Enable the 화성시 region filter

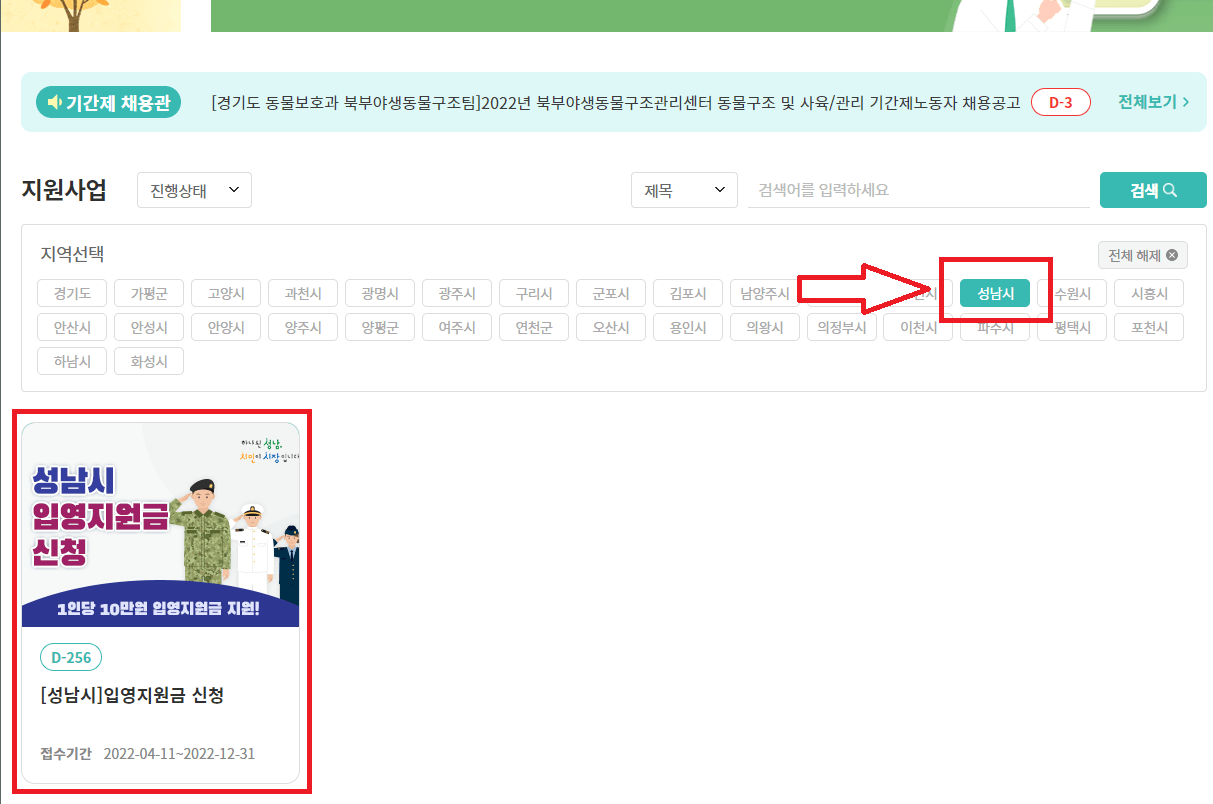click(149, 361)
